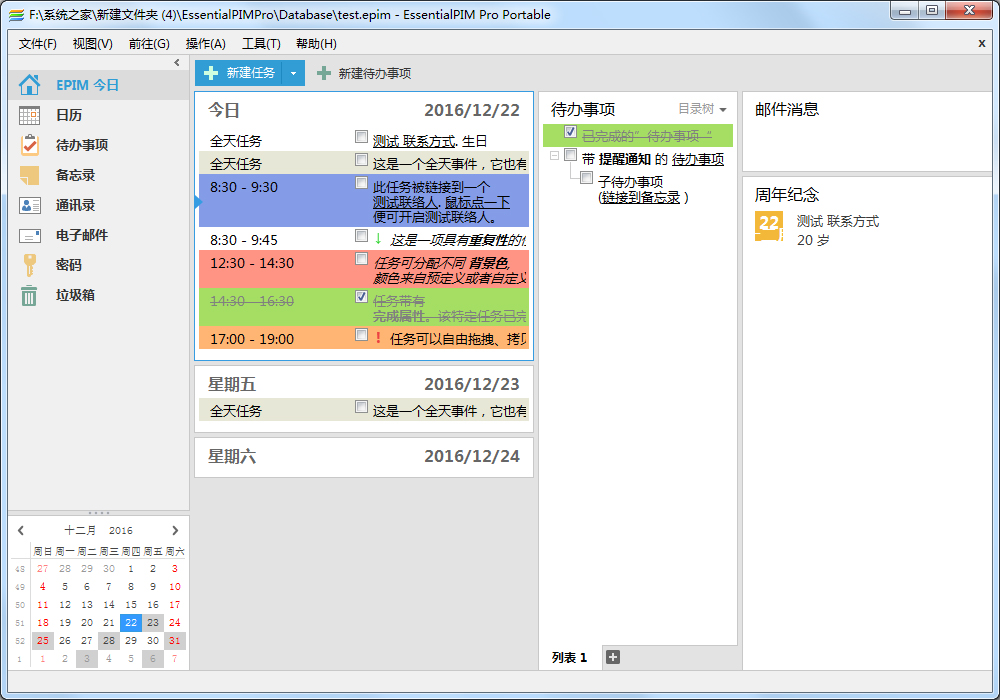Open 工具(T) menu
Image resolution: width=1000 pixels, height=700 pixels.
(x=261, y=43)
